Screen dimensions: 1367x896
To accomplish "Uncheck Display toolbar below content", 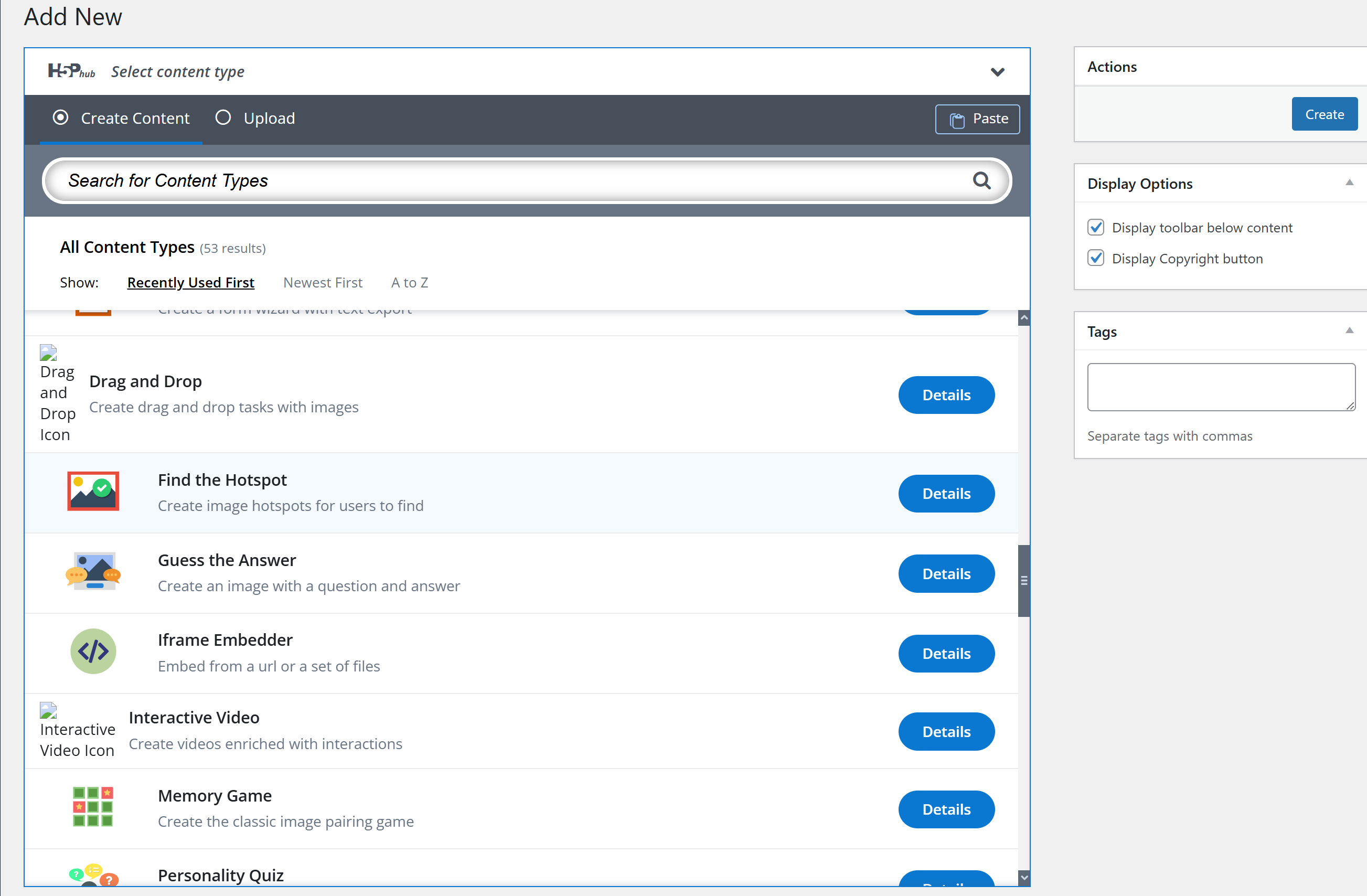I will pyautogui.click(x=1095, y=228).
